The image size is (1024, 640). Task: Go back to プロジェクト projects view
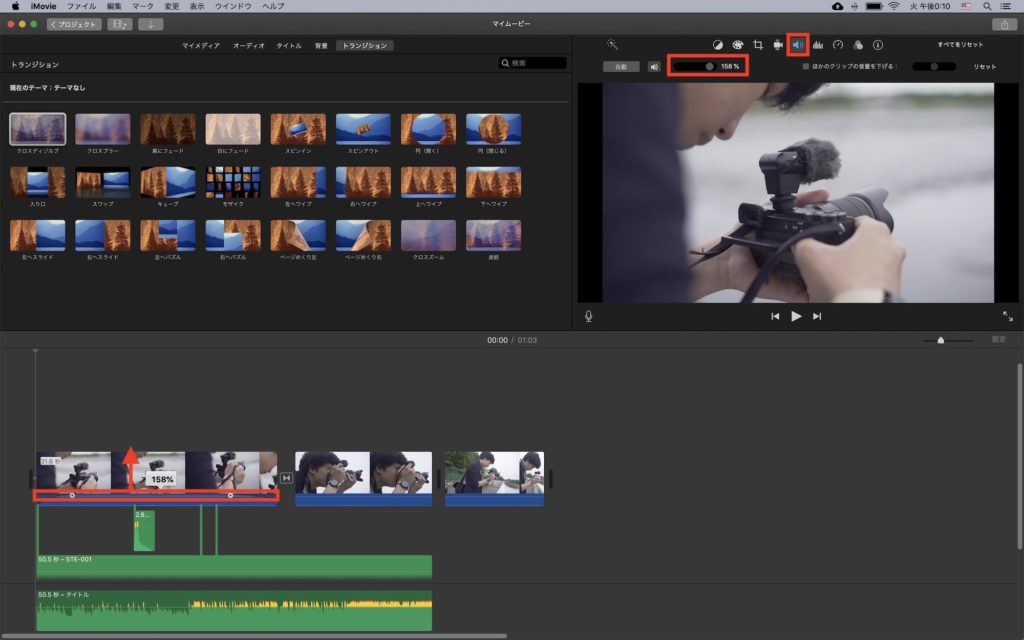74,24
